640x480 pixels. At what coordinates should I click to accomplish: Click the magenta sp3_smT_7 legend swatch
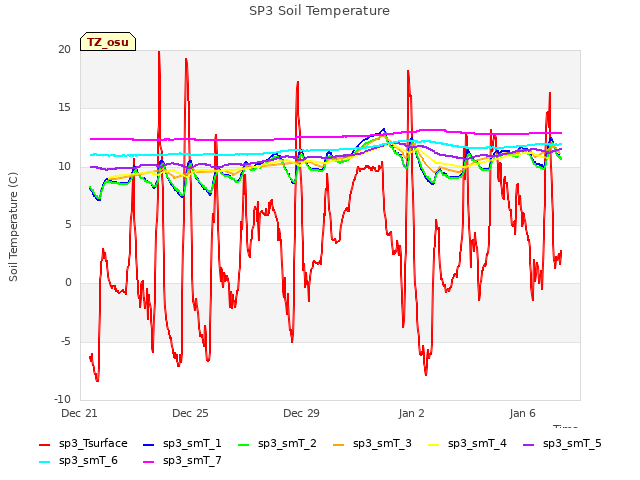(x=149, y=462)
